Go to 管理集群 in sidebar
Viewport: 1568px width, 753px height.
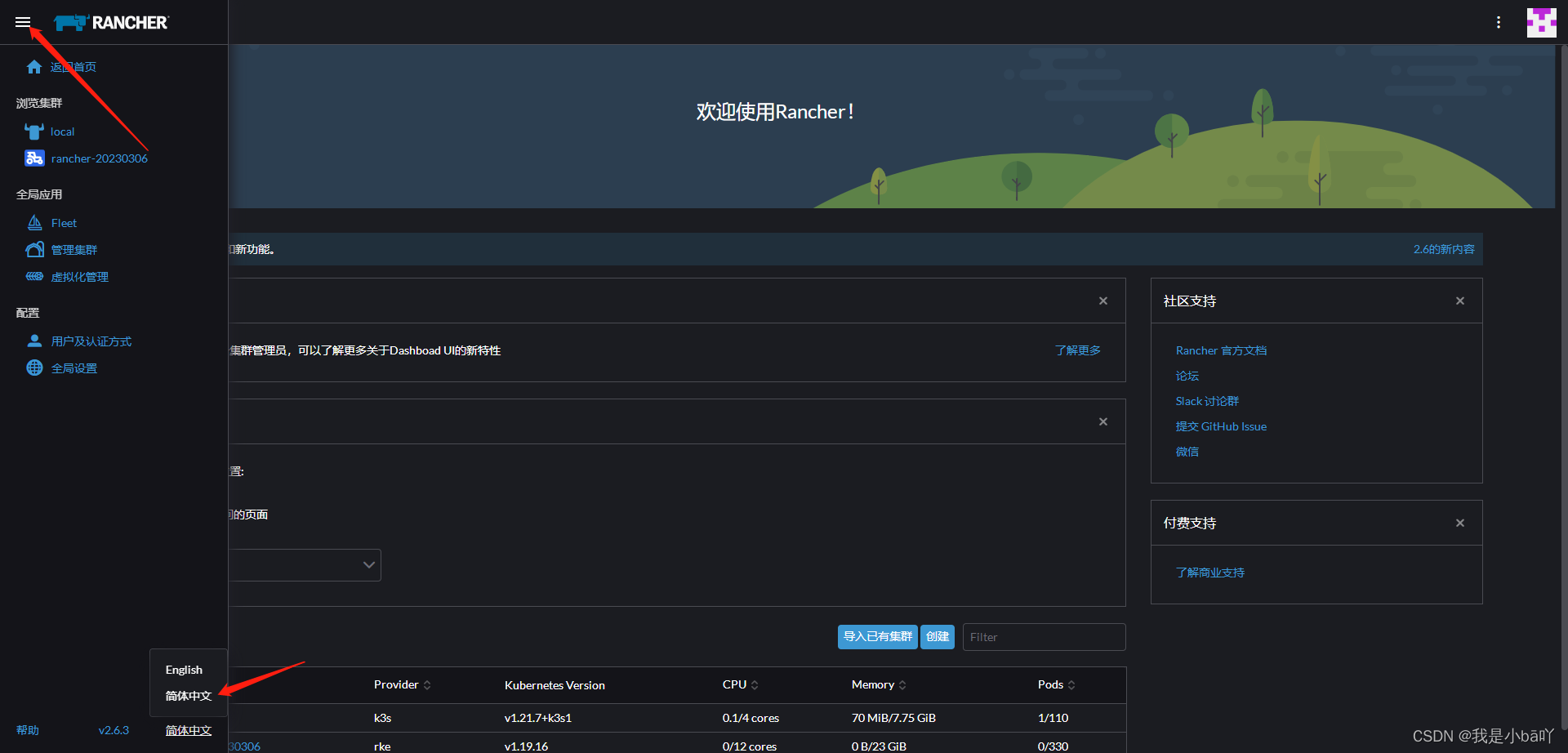74,250
